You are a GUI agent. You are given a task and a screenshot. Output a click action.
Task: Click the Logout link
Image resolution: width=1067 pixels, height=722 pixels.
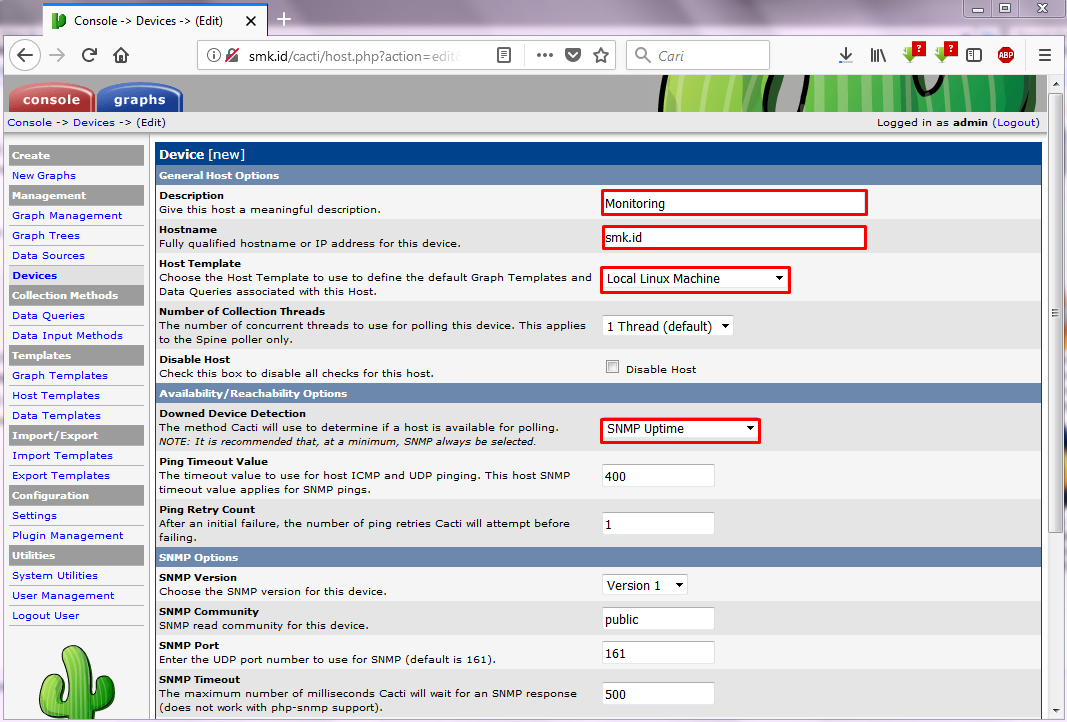(1016, 122)
